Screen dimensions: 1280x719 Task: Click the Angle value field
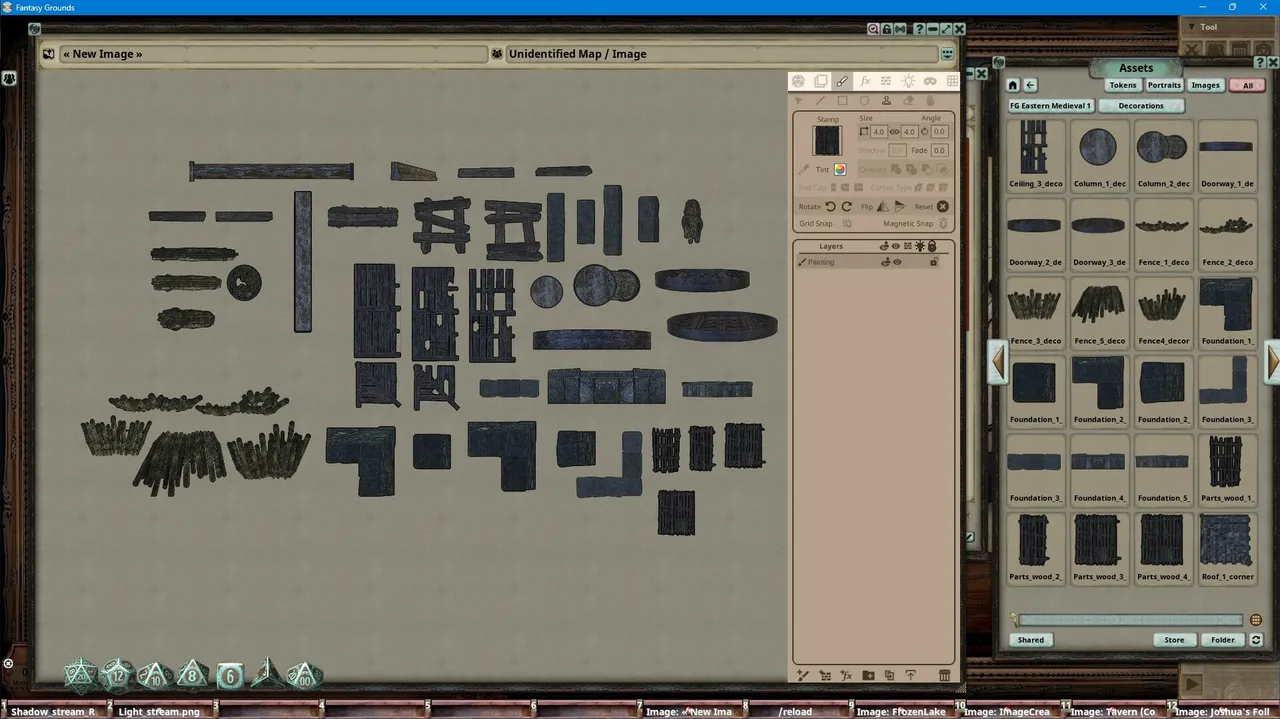(939, 132)
